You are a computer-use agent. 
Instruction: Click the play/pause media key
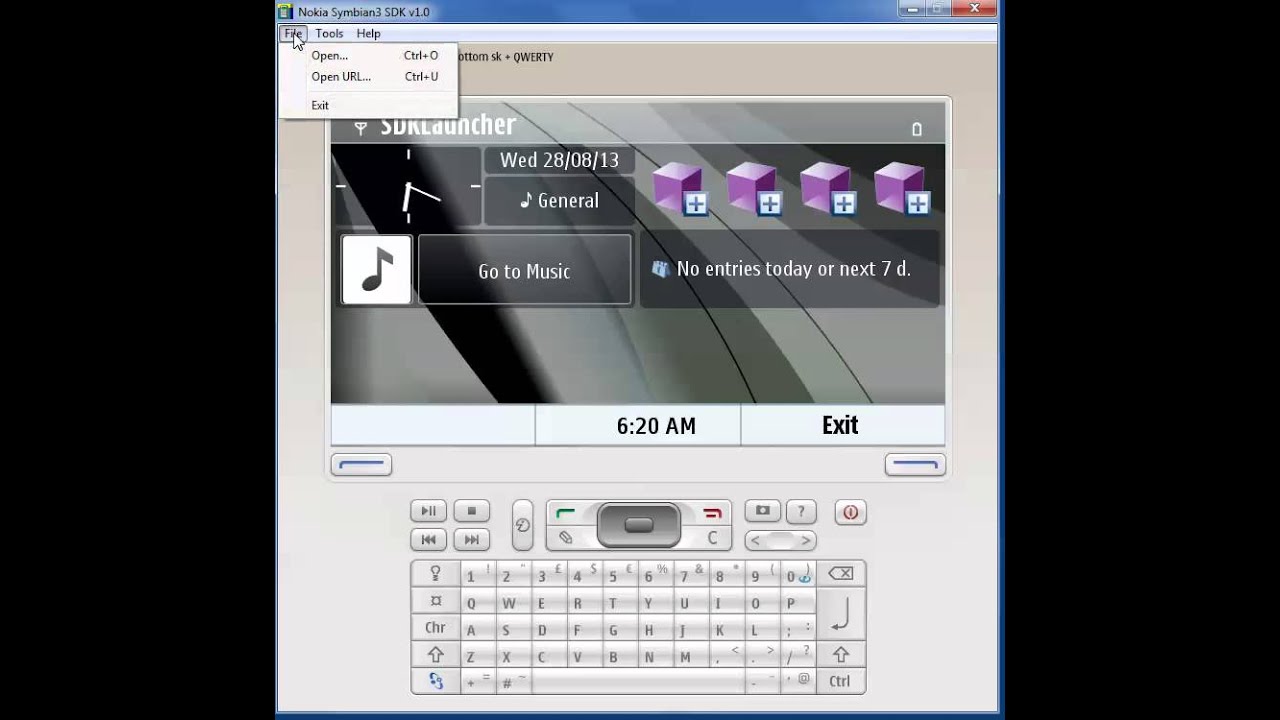(428, 511)
